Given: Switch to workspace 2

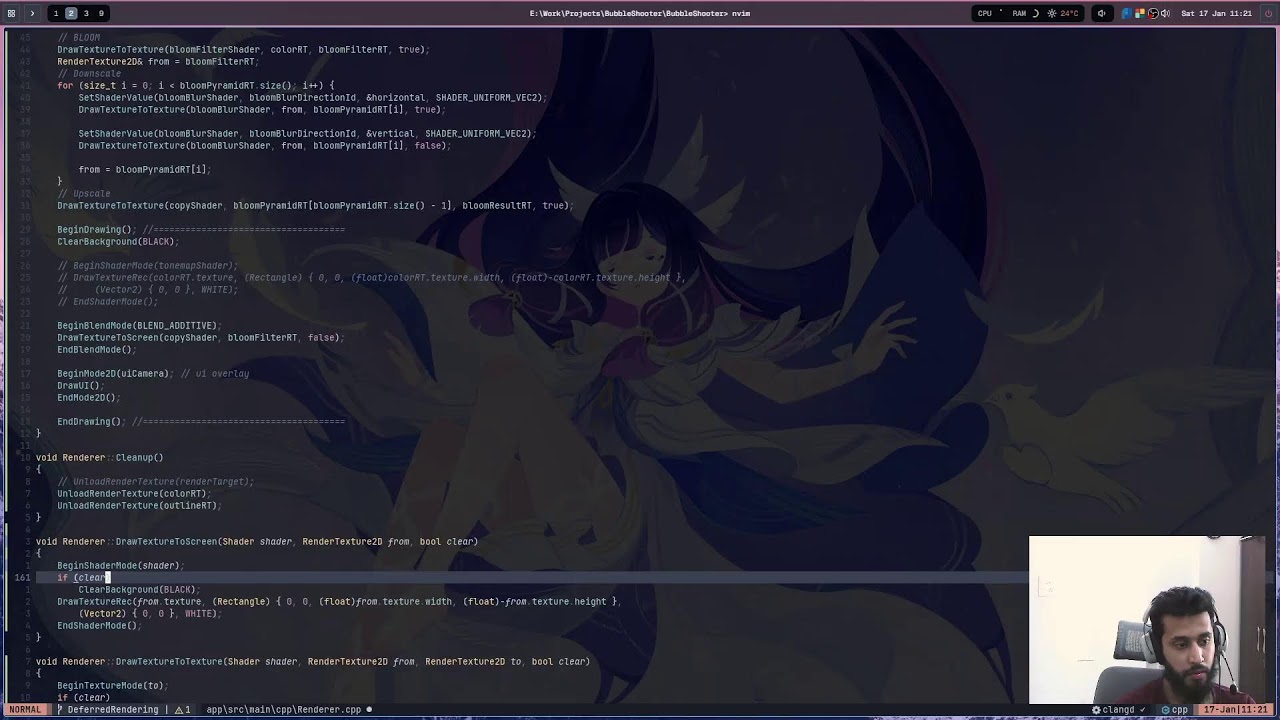Looking at the screenshot, I should [x=70, y=13].
